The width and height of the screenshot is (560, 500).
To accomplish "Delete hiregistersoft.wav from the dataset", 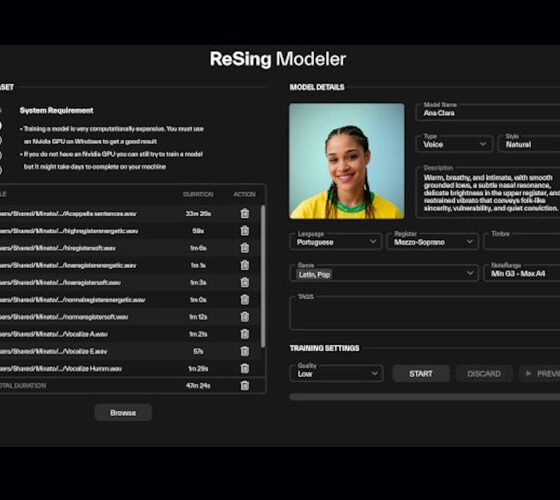I will point(245,248).
